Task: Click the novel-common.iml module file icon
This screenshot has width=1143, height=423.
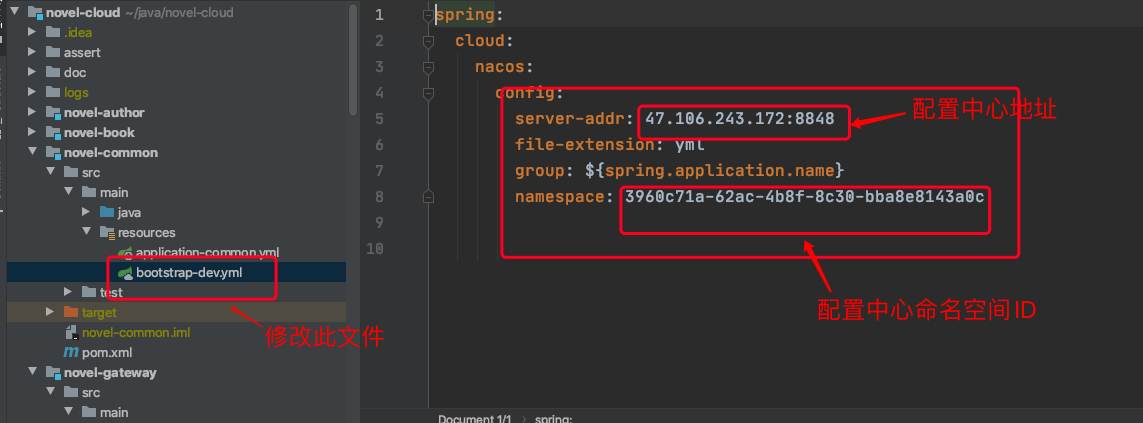Action: point(71,333)
